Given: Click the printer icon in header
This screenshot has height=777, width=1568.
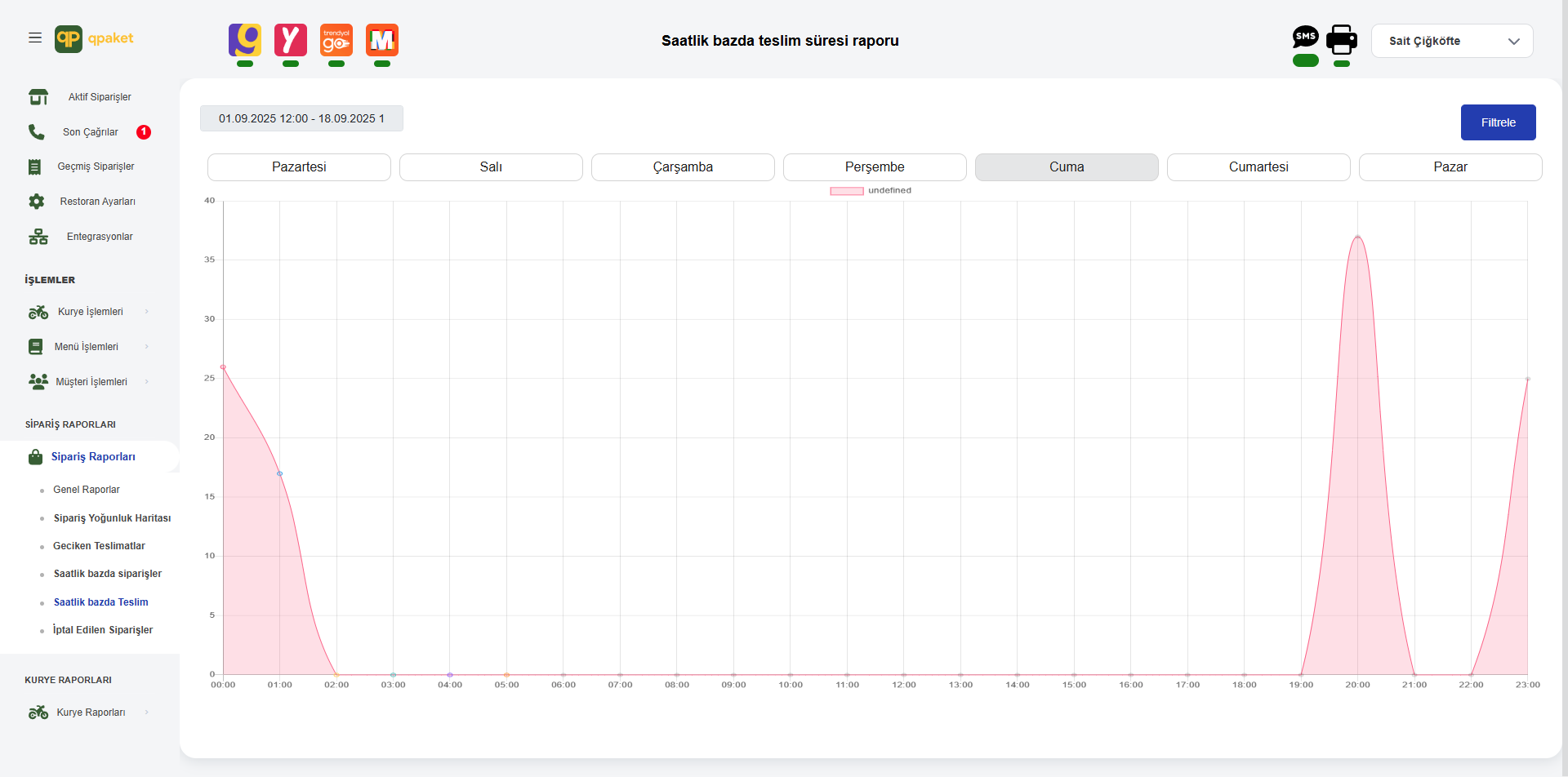Looking at the screenshot, I should coord(1341,39).
